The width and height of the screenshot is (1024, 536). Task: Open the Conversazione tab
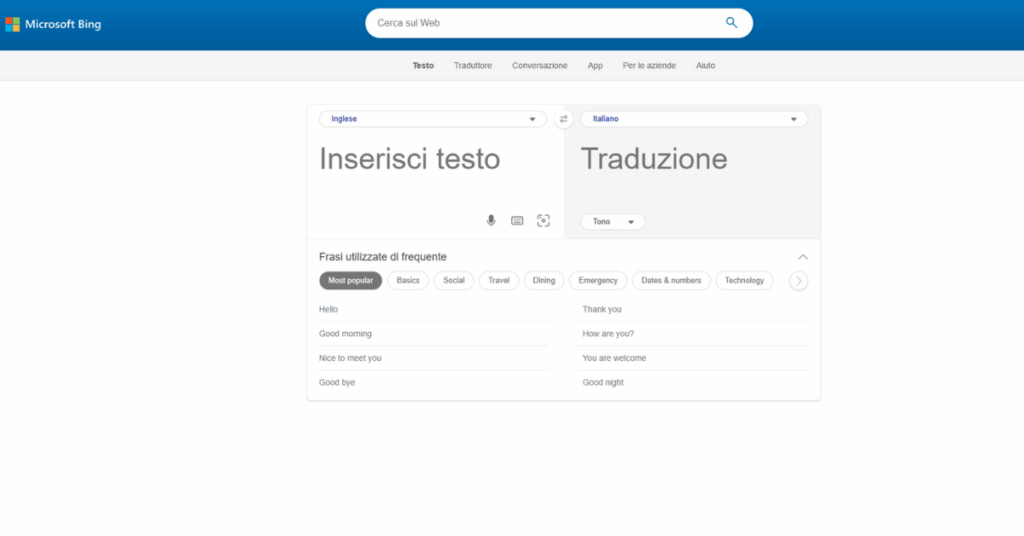pyautogui.click(x=539, y=66)
